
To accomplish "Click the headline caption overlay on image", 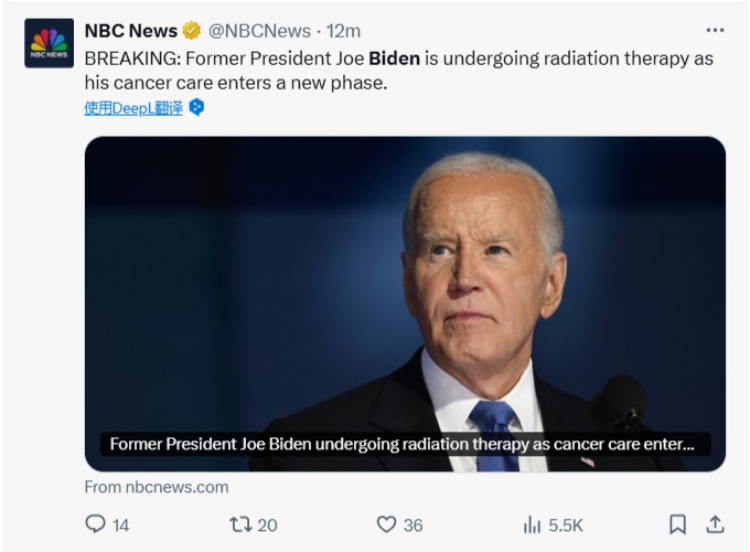I will point(396,444).
